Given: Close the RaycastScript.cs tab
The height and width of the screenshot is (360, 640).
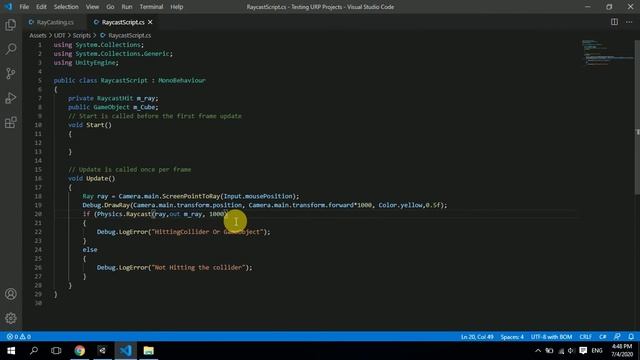Looking at the screenshot, I should click(150, 22).
